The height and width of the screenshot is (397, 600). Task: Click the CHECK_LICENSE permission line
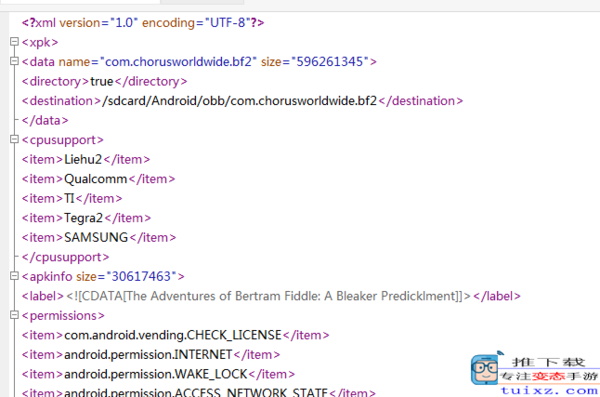(175, 335)
